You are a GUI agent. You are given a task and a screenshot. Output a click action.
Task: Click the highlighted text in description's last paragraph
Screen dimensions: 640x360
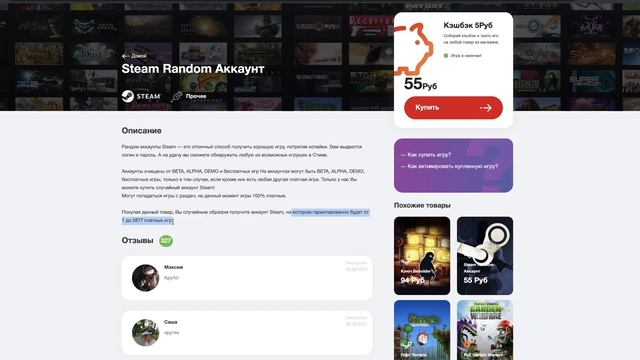tap(330, 212)
